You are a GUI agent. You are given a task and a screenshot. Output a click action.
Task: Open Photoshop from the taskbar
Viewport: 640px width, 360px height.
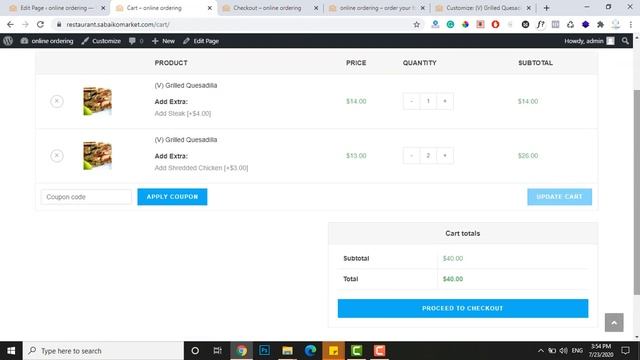click(264, 351)
